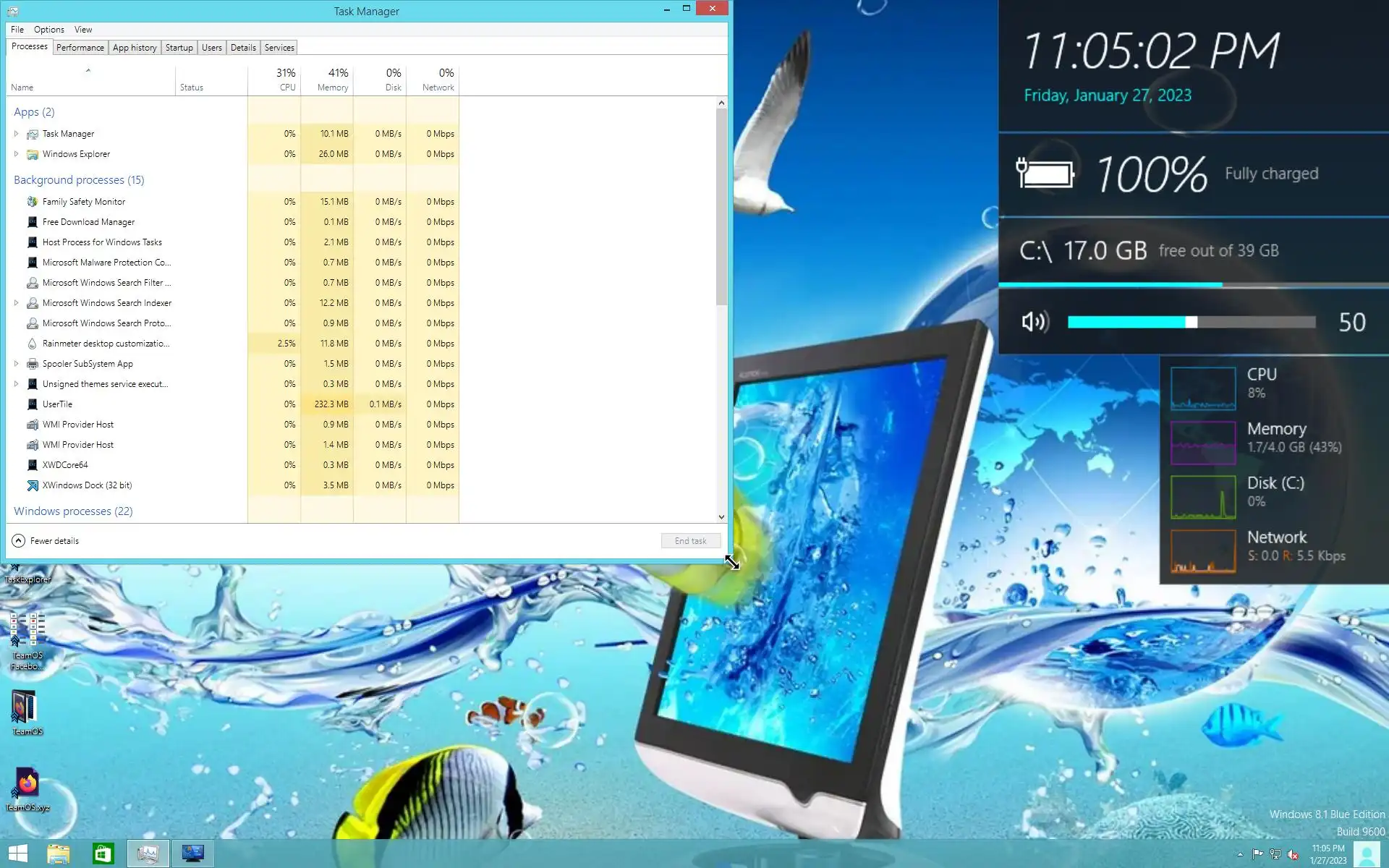Sort processes by the Memory column
1389x868 pixels.
click(332, 80)
